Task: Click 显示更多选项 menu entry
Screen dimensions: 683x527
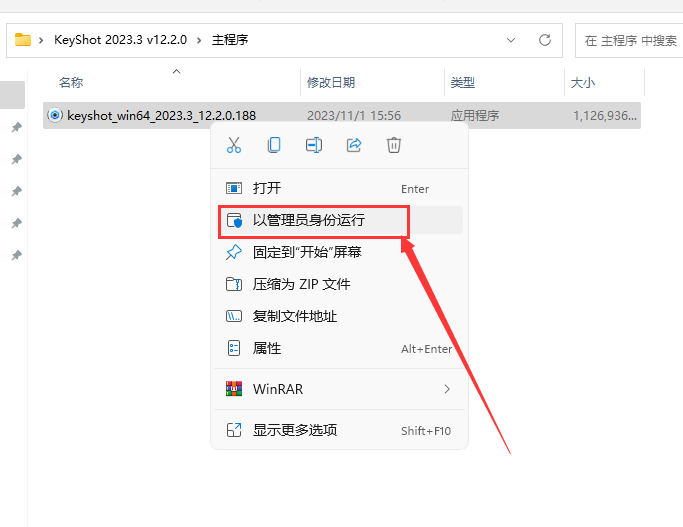Action: point(339,430)
